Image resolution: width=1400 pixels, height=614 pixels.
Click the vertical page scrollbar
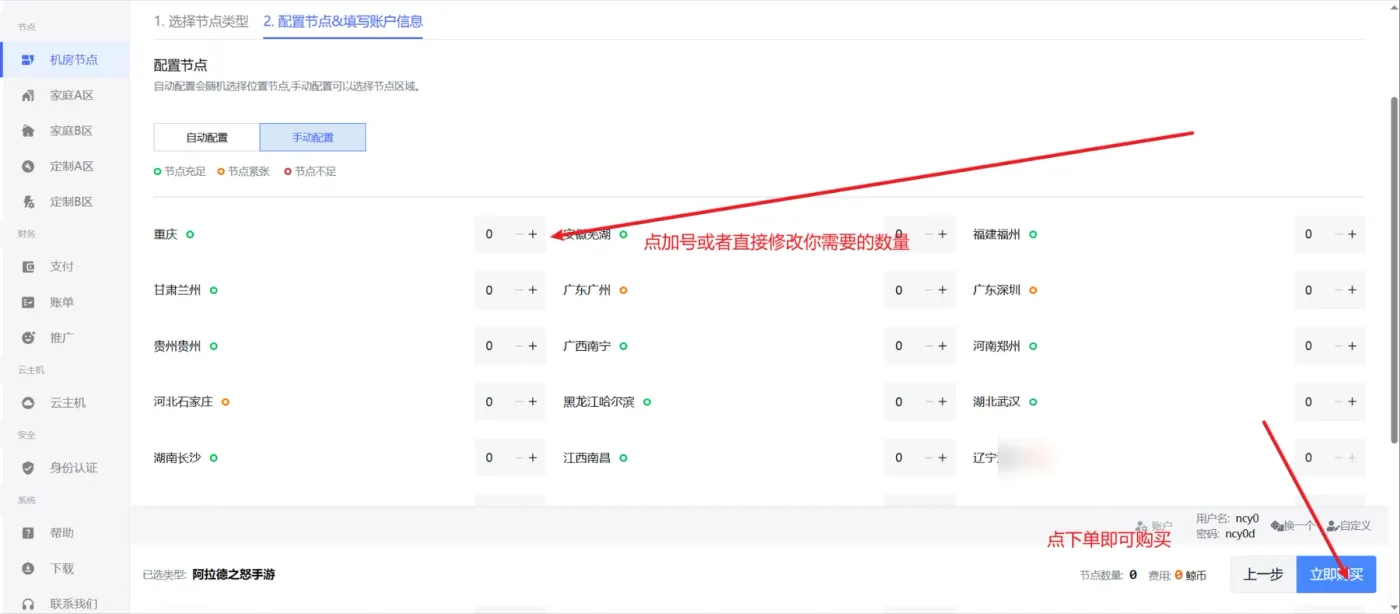coord(1394,270)
